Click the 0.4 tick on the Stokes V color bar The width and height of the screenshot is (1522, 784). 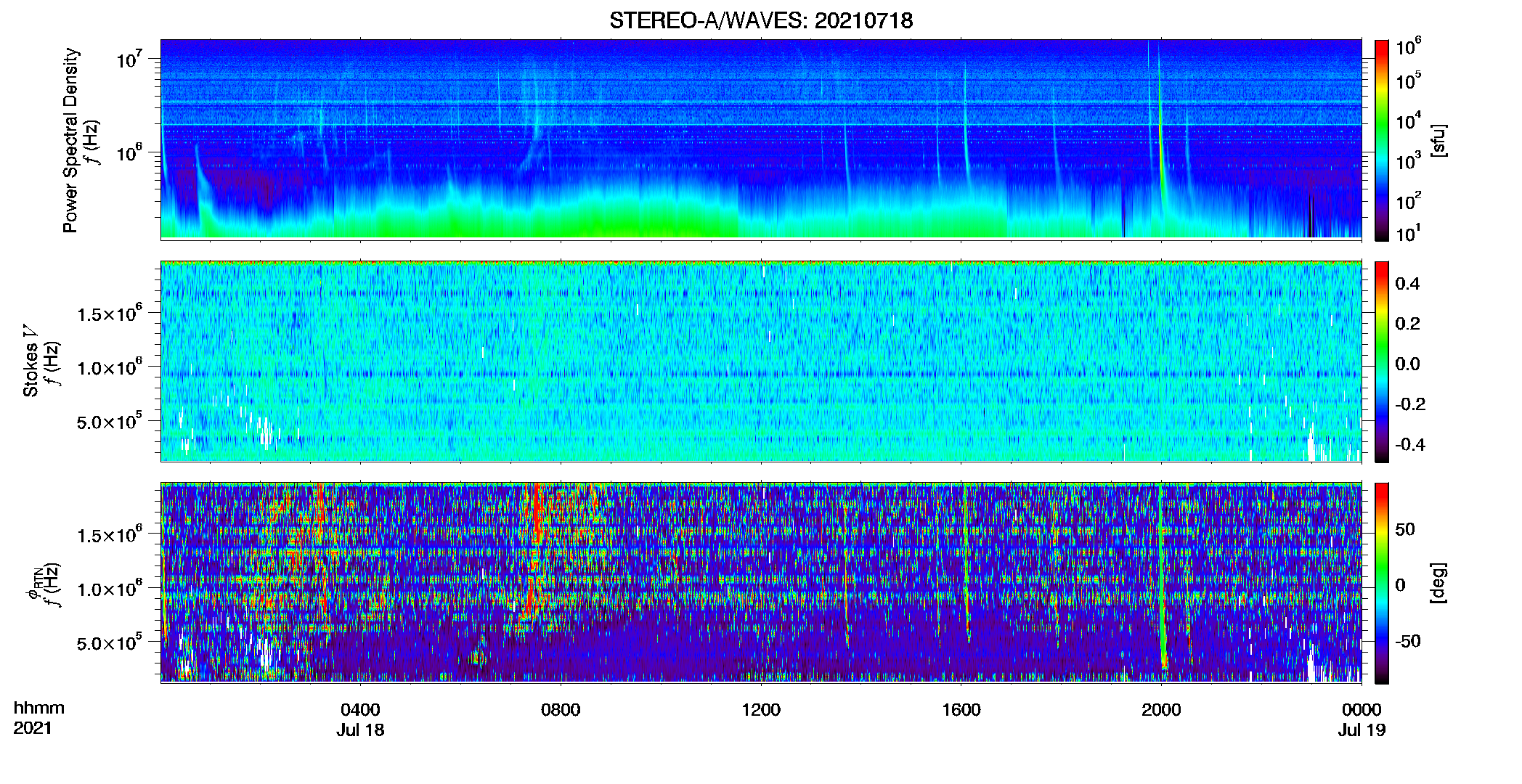click(x=1407, y=284)
